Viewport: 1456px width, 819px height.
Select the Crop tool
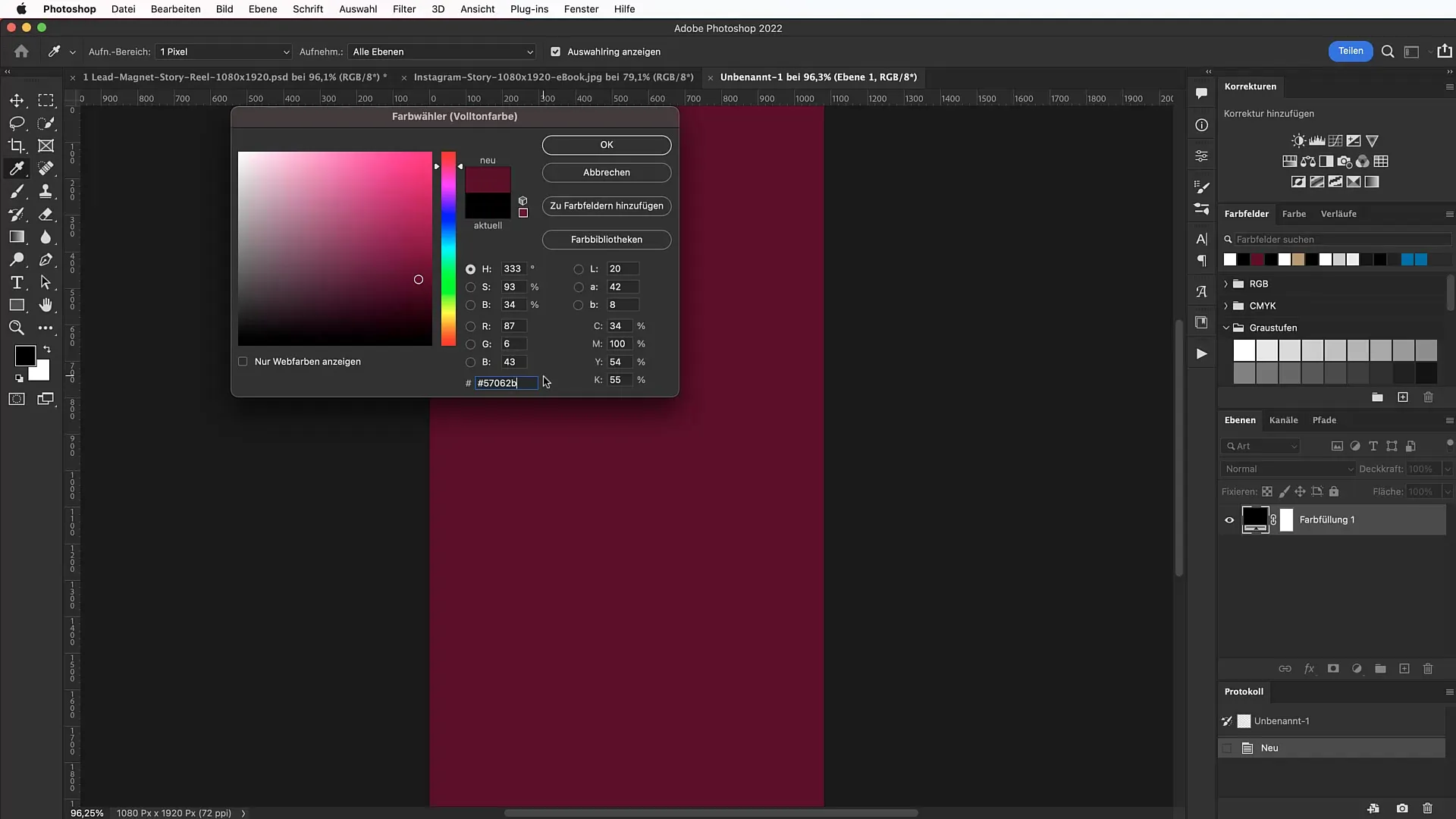(x=17, y=146)
